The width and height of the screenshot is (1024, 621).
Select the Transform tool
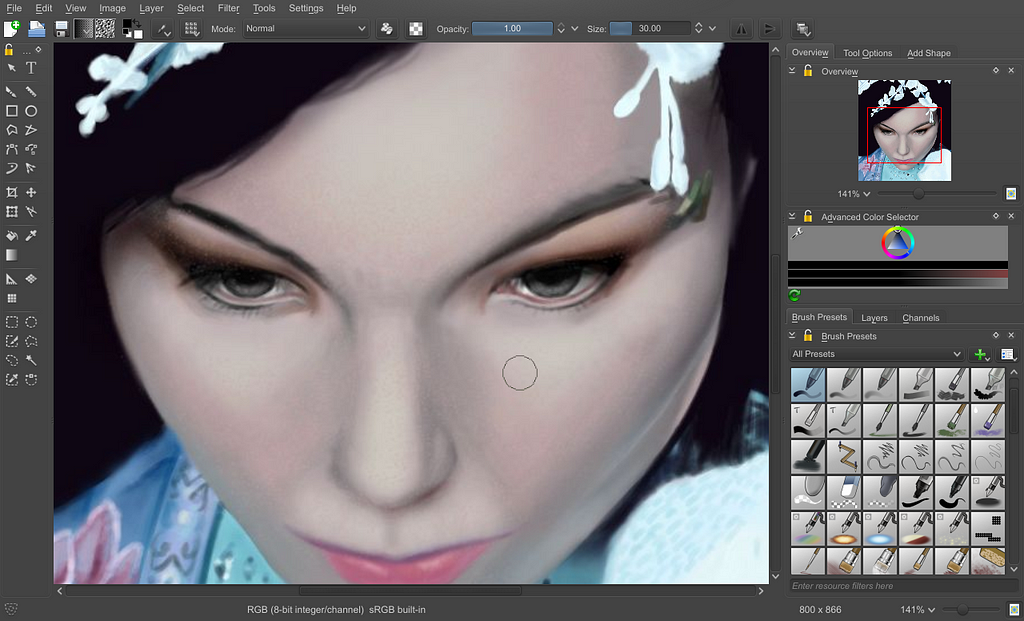(x=12, y=212)
